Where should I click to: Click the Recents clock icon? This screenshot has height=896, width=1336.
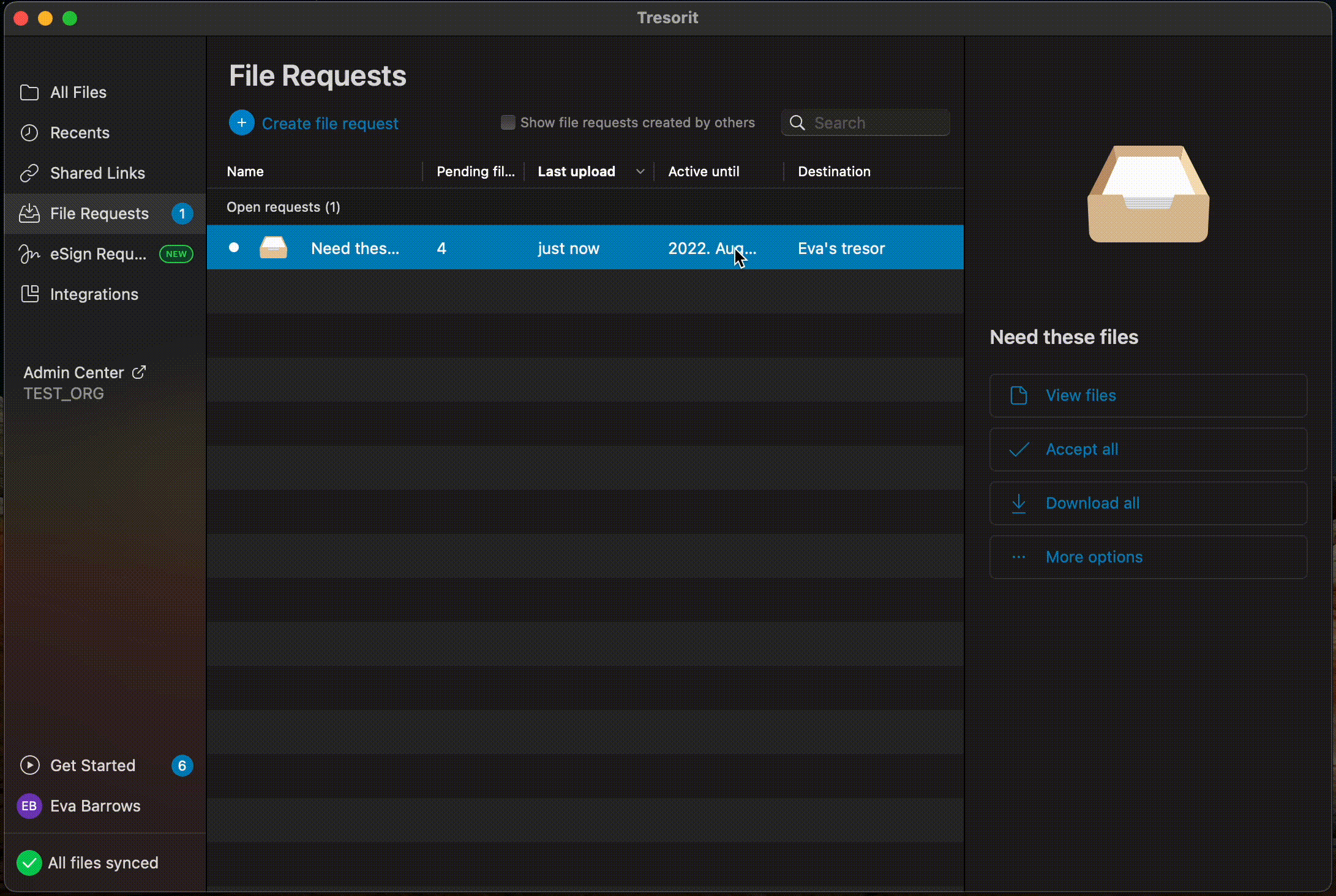coord(29,133)
